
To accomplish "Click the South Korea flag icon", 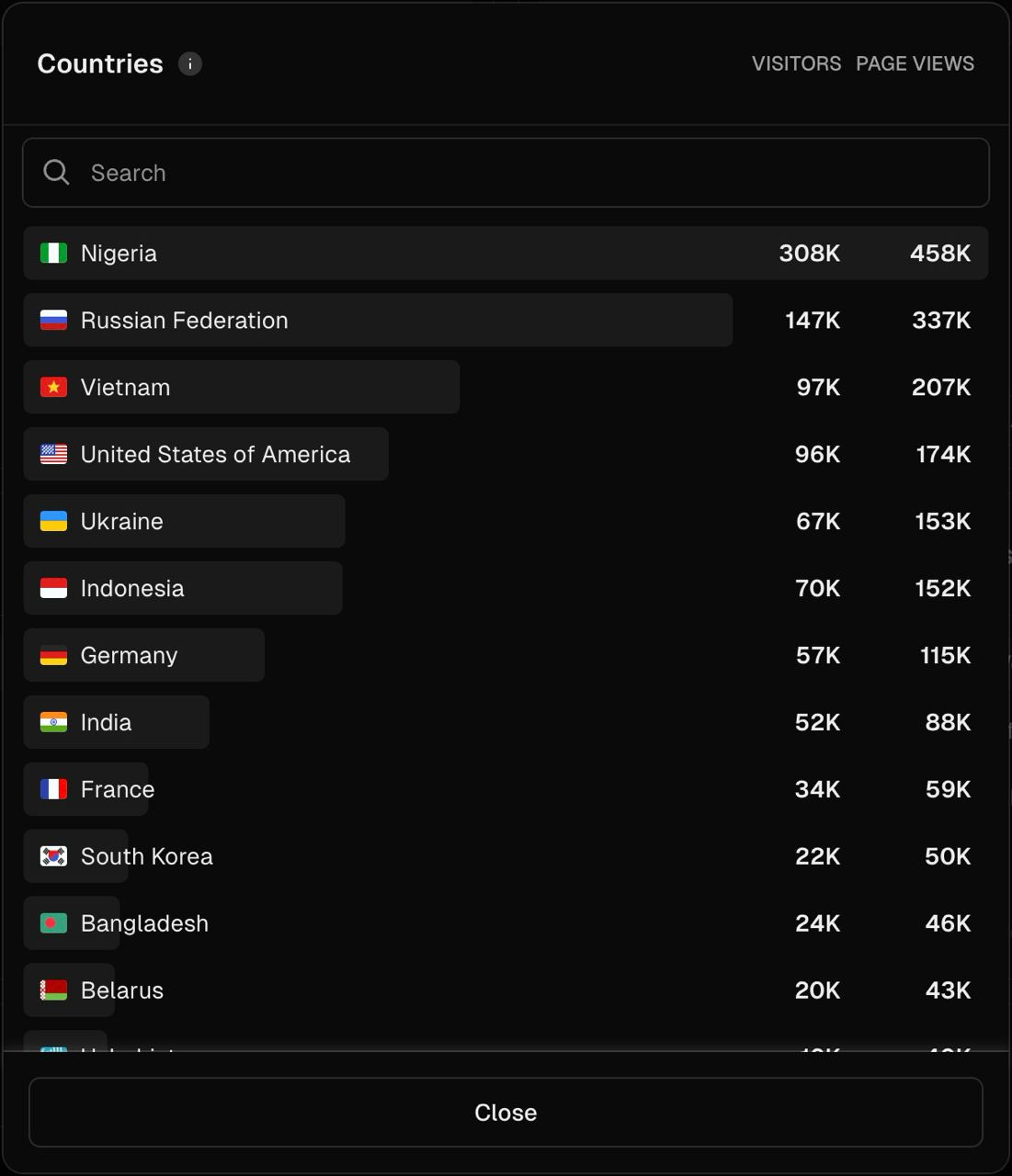I will point(53,856).
